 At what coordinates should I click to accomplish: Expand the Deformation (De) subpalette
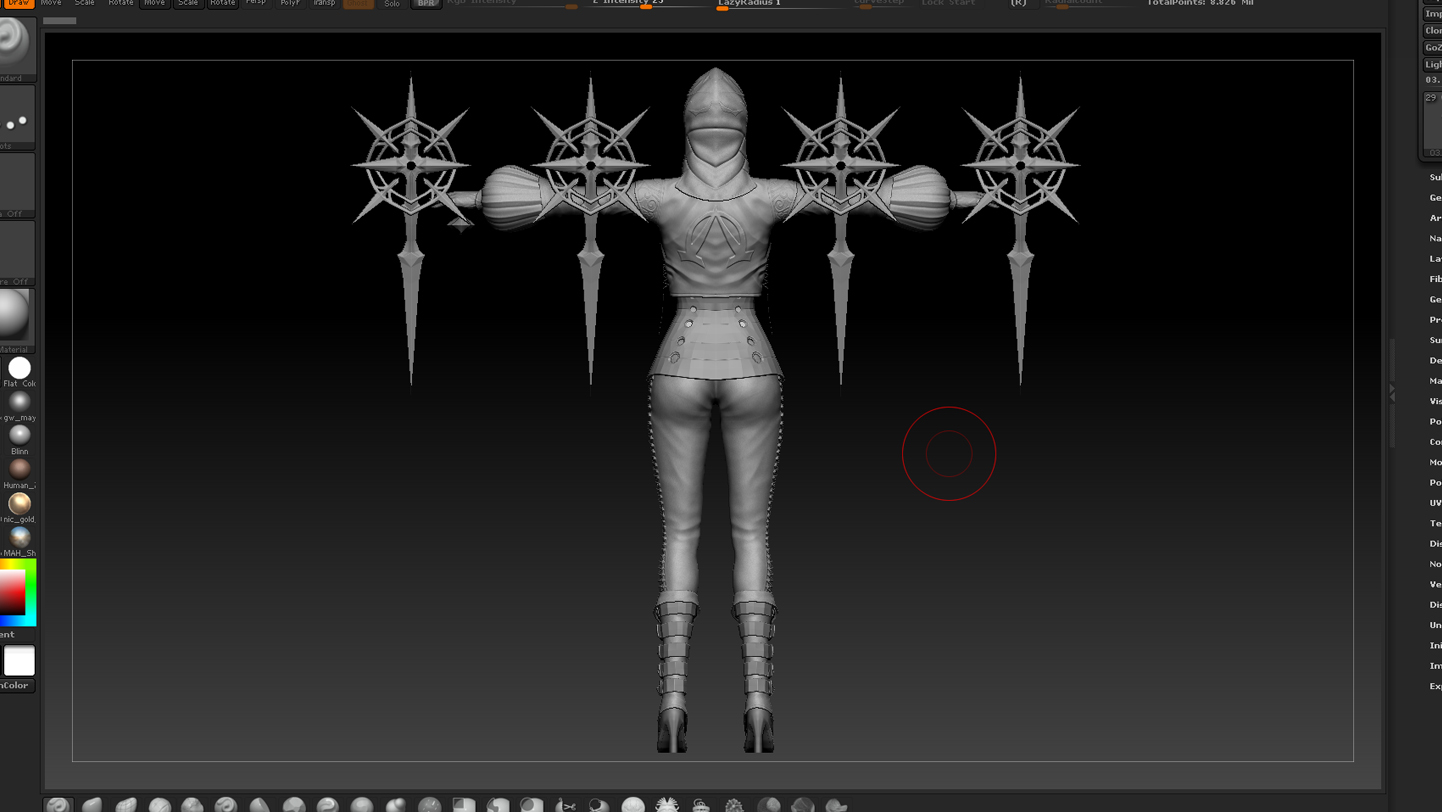coord(1435,360)
